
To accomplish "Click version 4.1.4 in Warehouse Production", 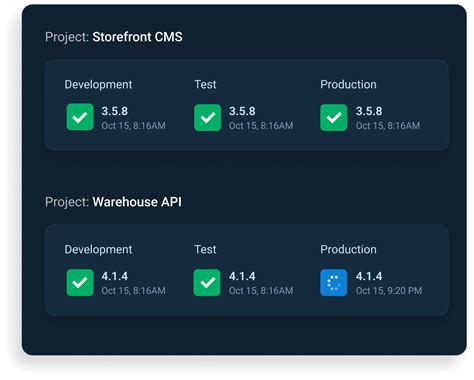I will [369, 276].
